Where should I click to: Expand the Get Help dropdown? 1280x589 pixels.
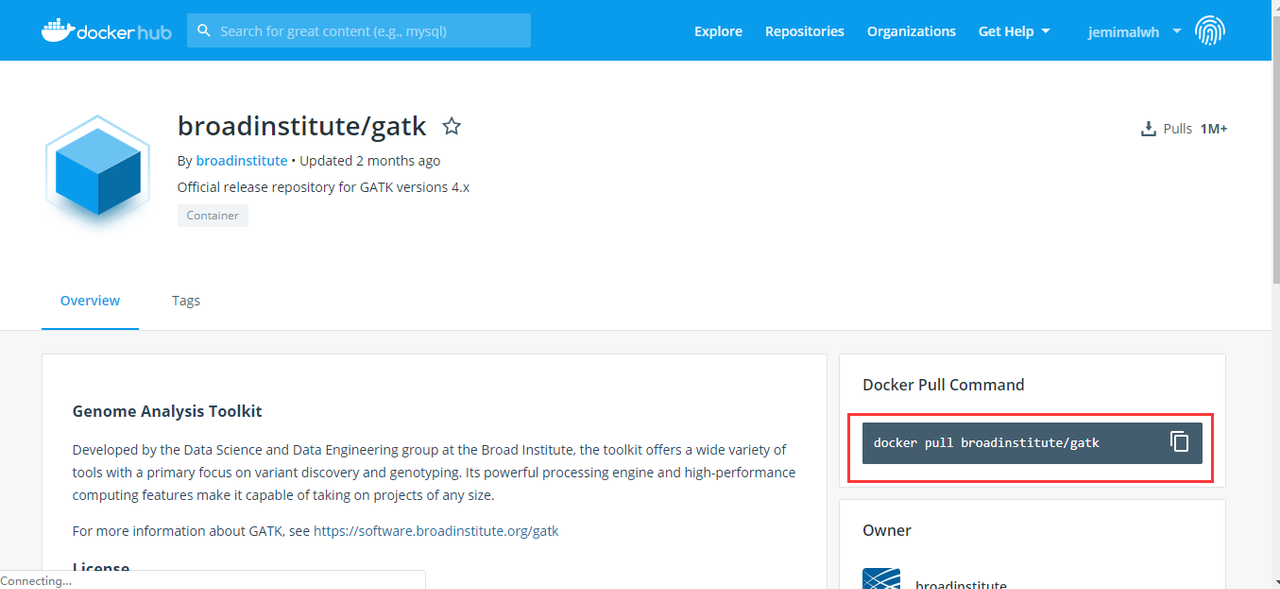pos(1014,31)
